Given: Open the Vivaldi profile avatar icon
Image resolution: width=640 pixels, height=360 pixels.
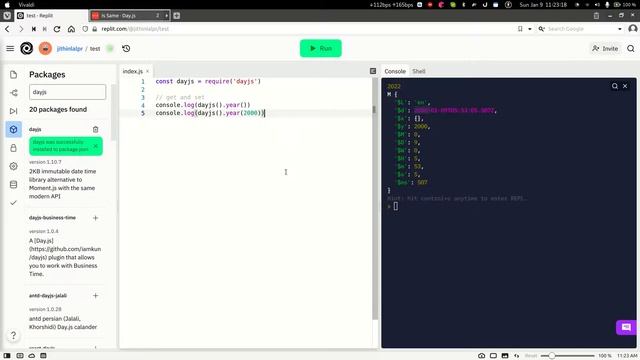Looking at the screenshot, I should [633, 29].
